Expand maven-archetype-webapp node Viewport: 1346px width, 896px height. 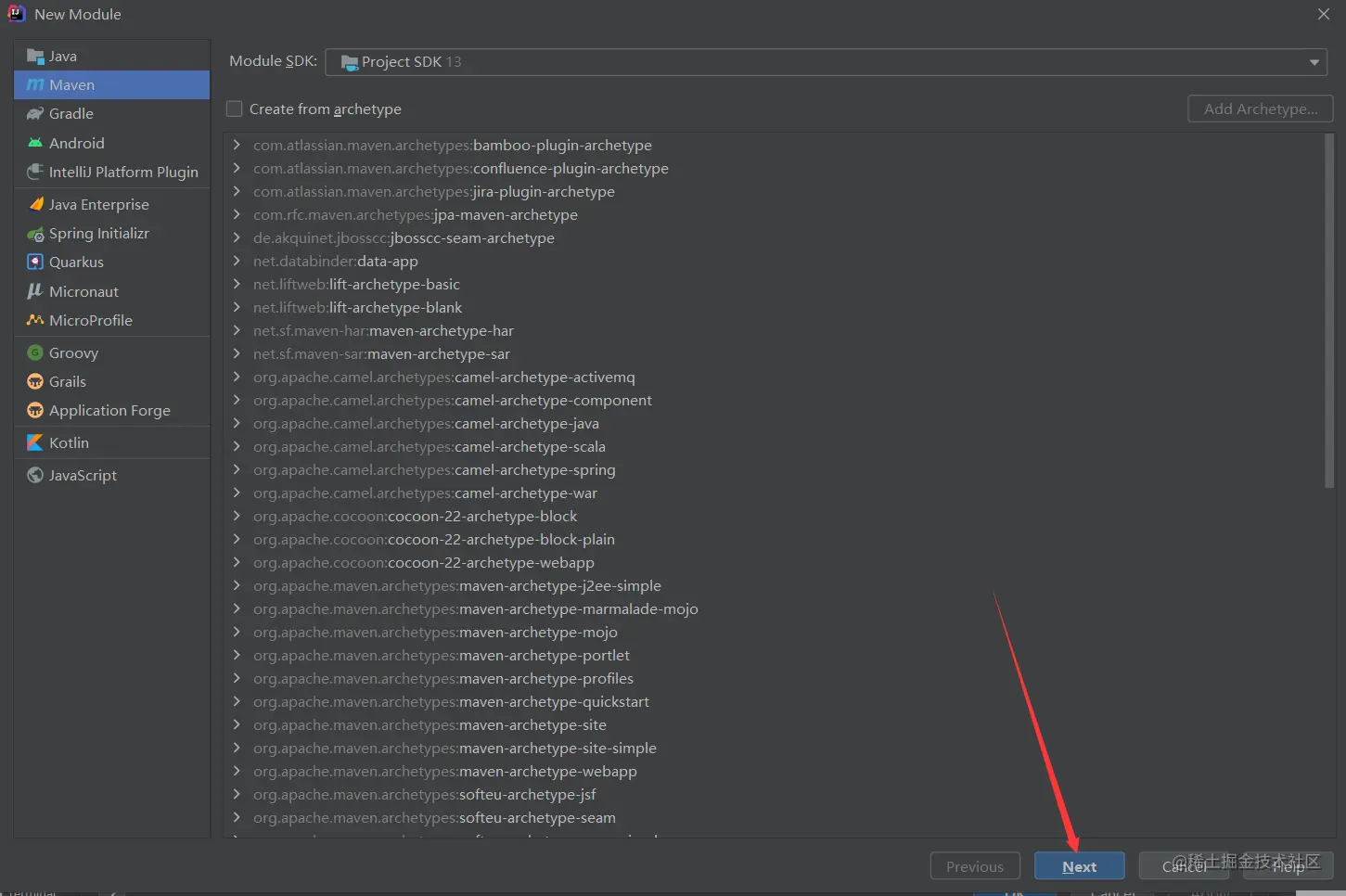coord(237,771)
